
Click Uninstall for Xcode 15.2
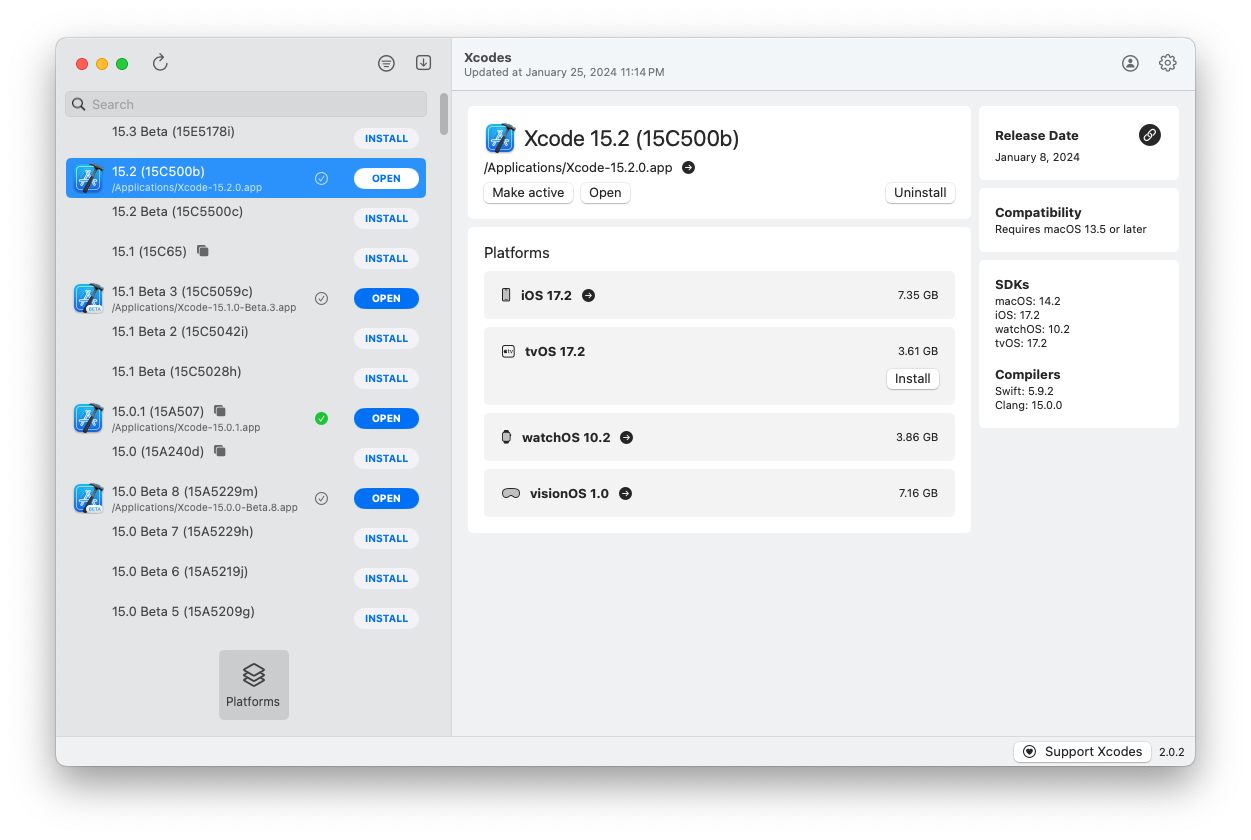point(919,193)
